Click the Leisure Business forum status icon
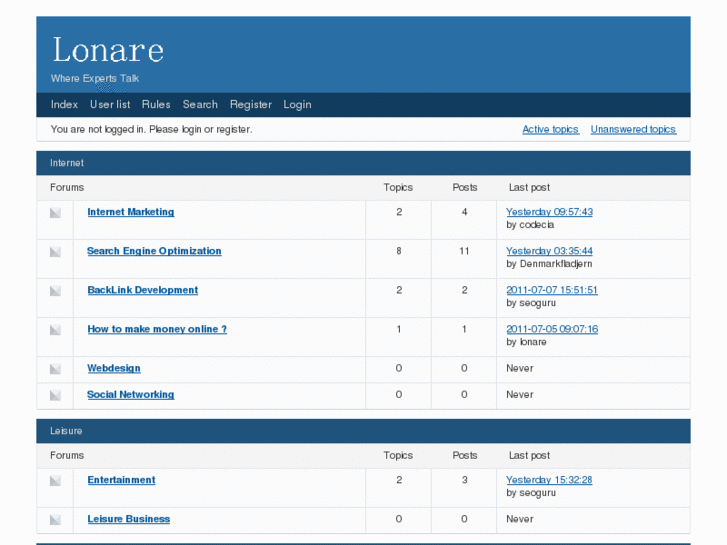The image size is (727, 545). click(x=55, y=520)
